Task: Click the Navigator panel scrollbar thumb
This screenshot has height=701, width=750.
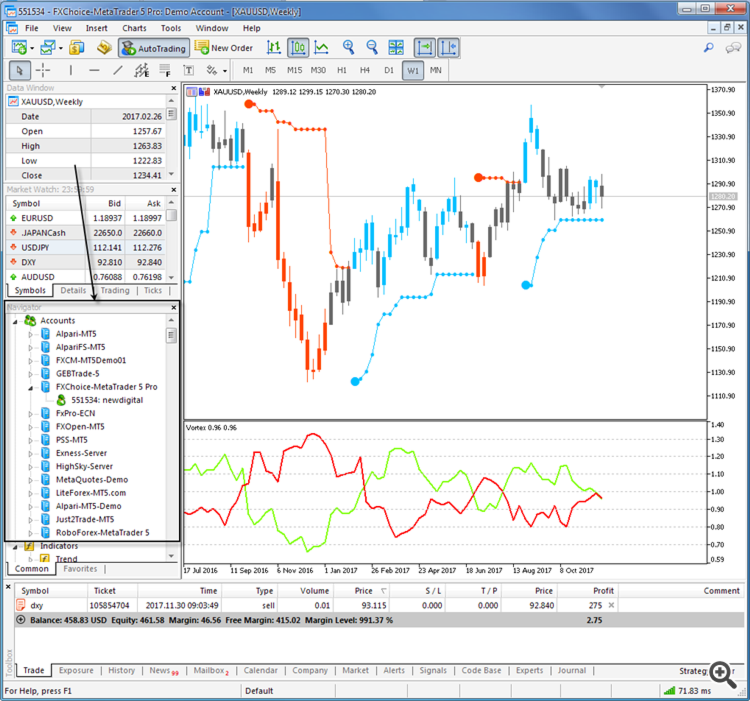Action: (171, 335)
